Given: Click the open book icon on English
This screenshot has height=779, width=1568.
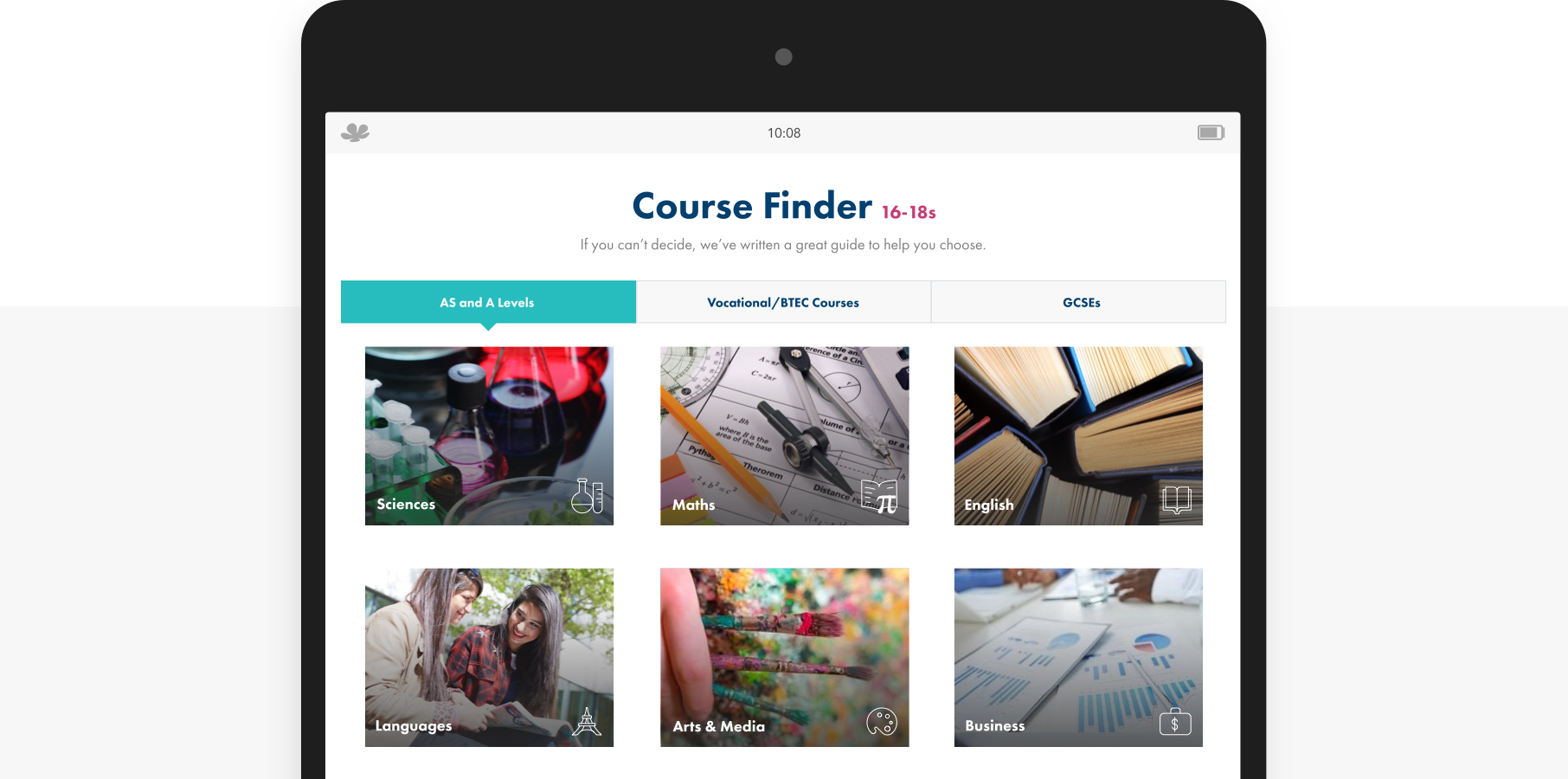Looking at the screenshot, I should click(x=1177, y=499).
